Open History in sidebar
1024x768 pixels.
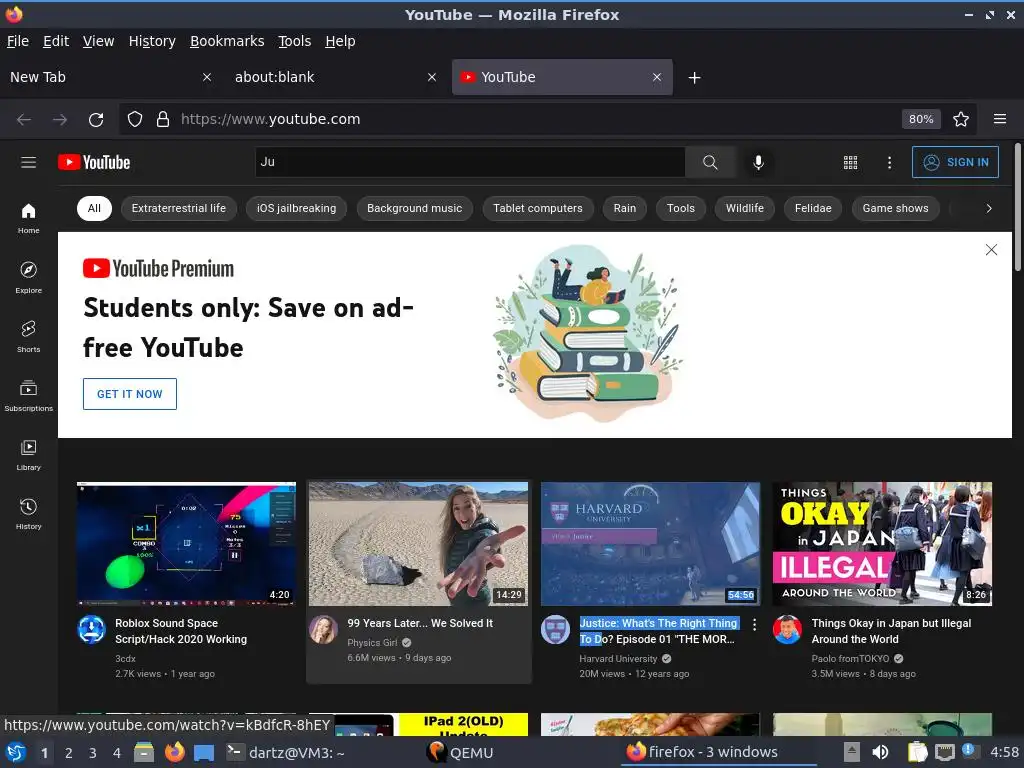click(28, 514)
